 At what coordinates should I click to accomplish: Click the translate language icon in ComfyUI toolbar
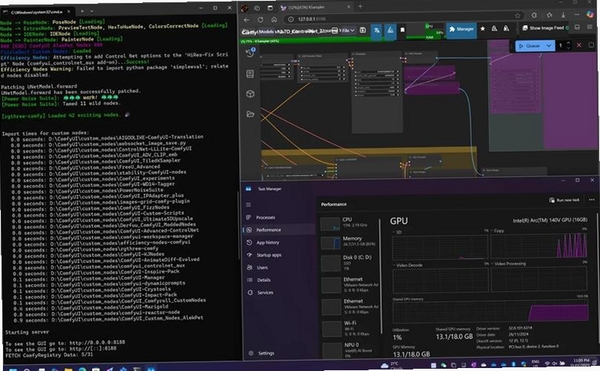(377, 31)
